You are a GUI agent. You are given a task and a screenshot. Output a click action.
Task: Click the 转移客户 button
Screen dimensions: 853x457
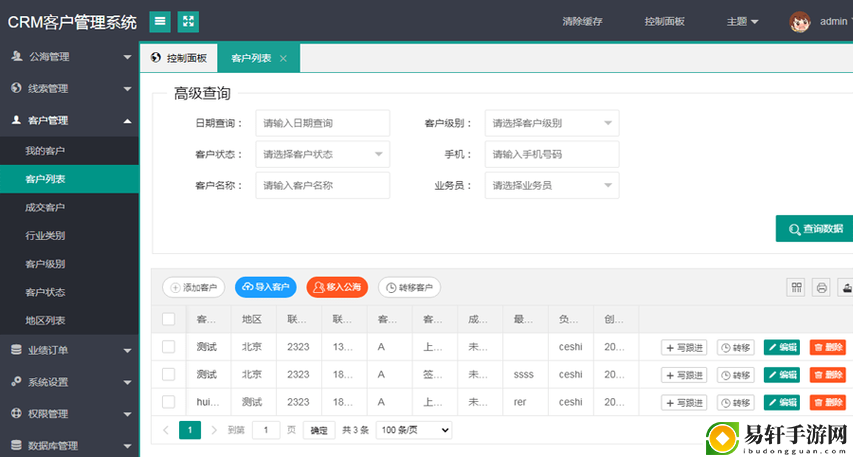click(x=409, y=287)
